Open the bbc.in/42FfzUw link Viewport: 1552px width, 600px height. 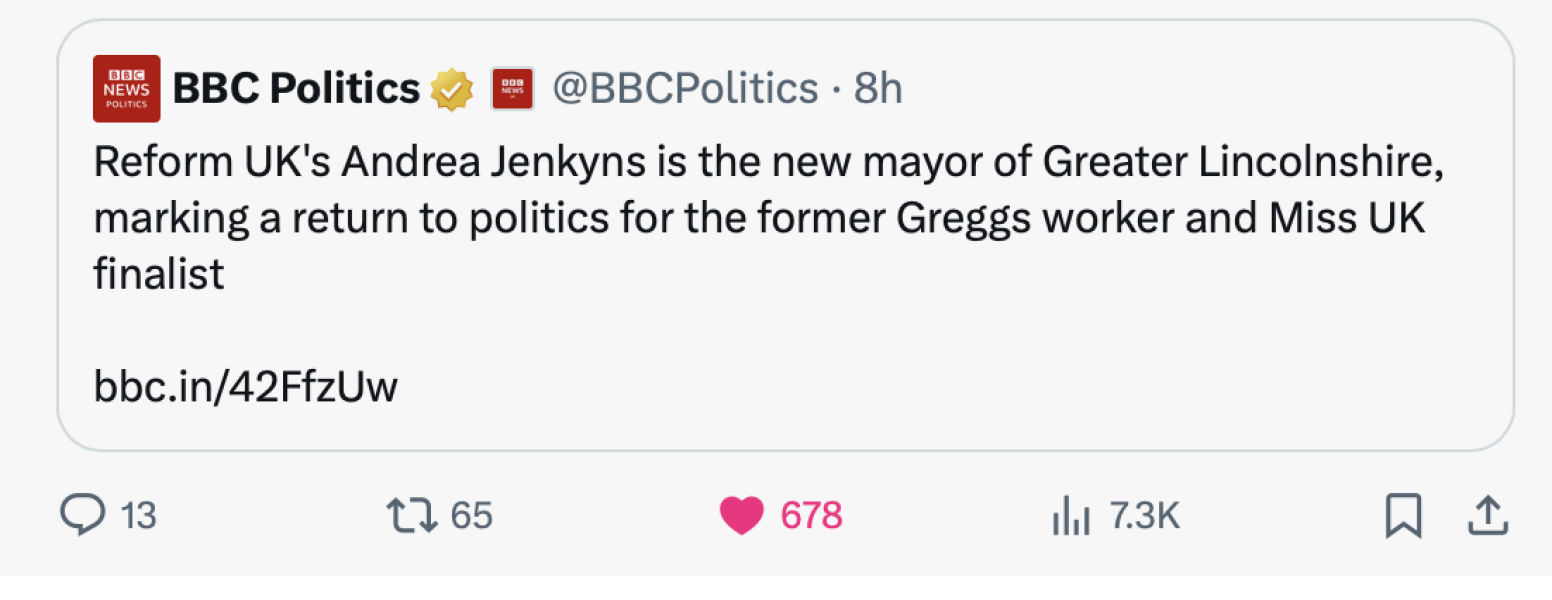(244, 384)
